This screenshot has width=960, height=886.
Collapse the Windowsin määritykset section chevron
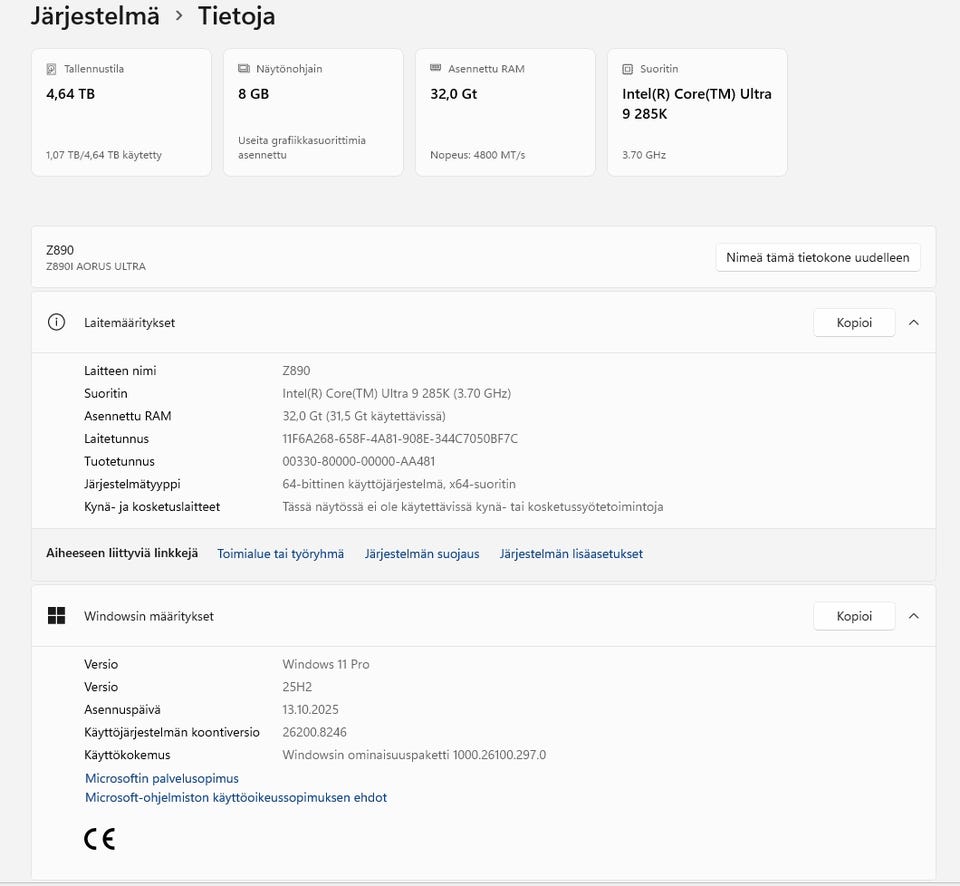coord(913,616)
